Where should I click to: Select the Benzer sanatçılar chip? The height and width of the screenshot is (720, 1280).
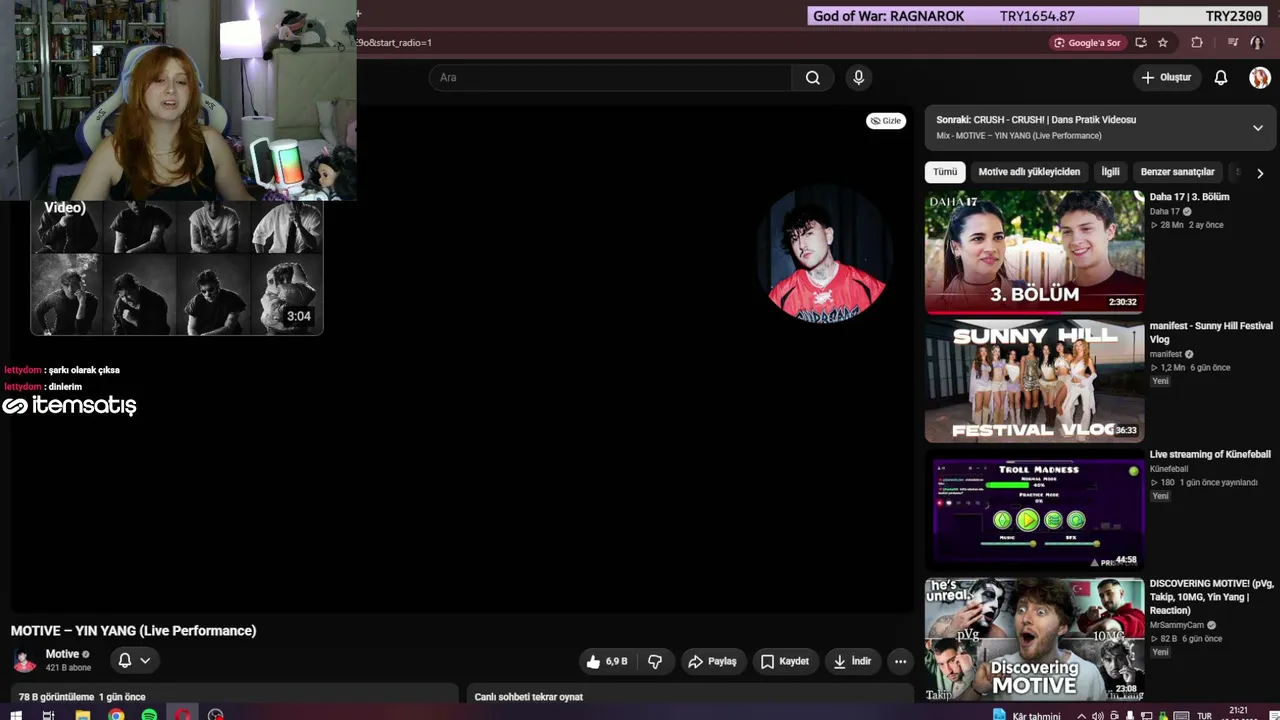point(1178,172)
